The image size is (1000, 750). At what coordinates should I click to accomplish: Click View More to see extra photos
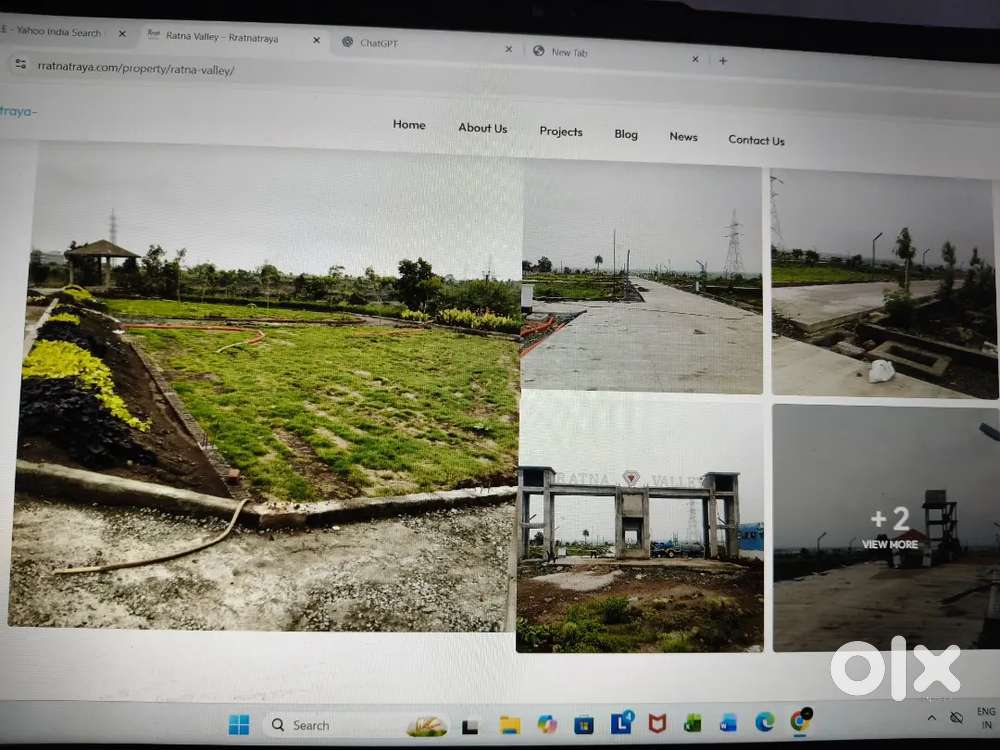tap(889, 528)
